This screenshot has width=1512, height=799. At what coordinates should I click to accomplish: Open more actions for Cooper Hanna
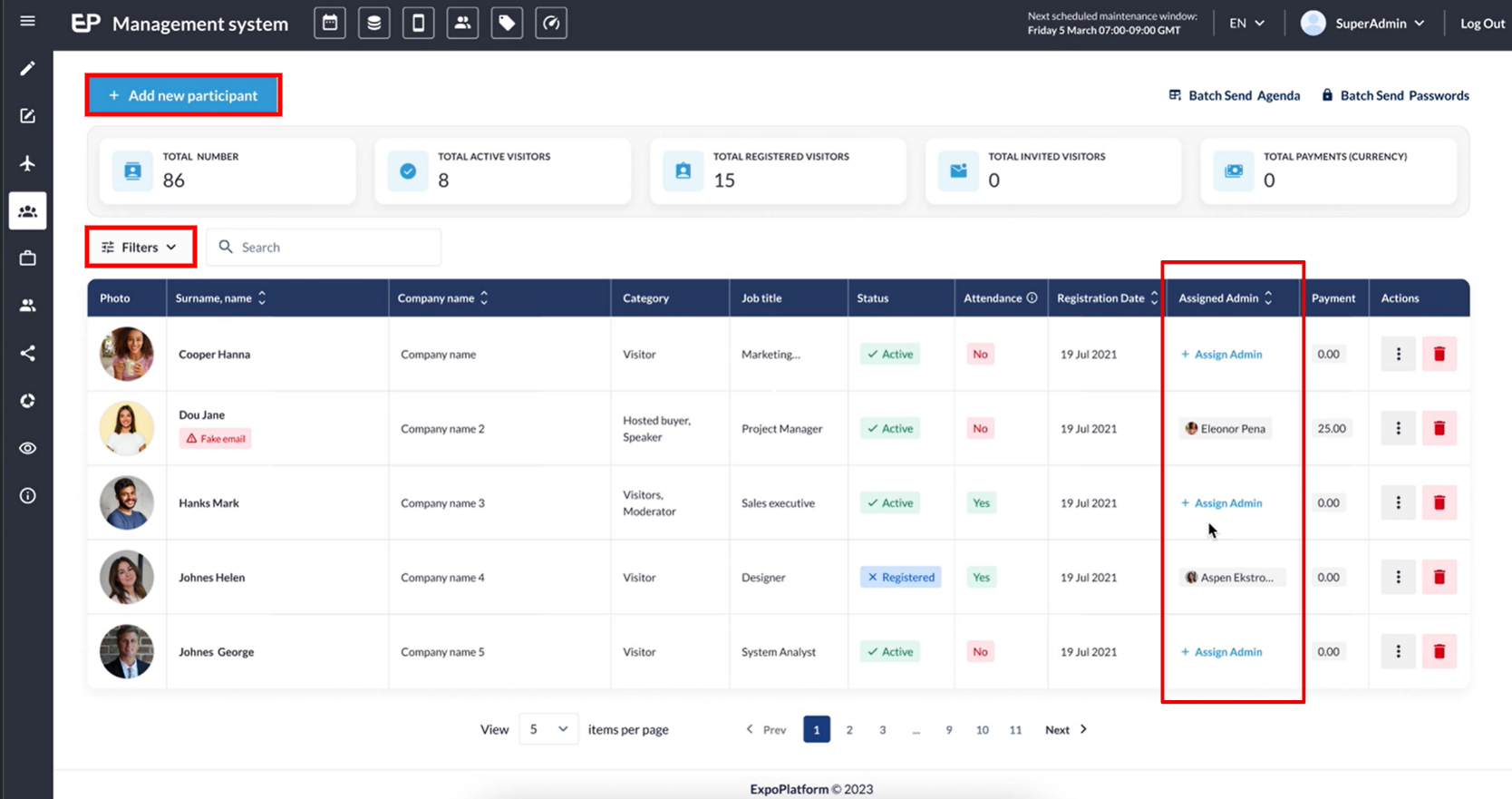[1398, 354]
